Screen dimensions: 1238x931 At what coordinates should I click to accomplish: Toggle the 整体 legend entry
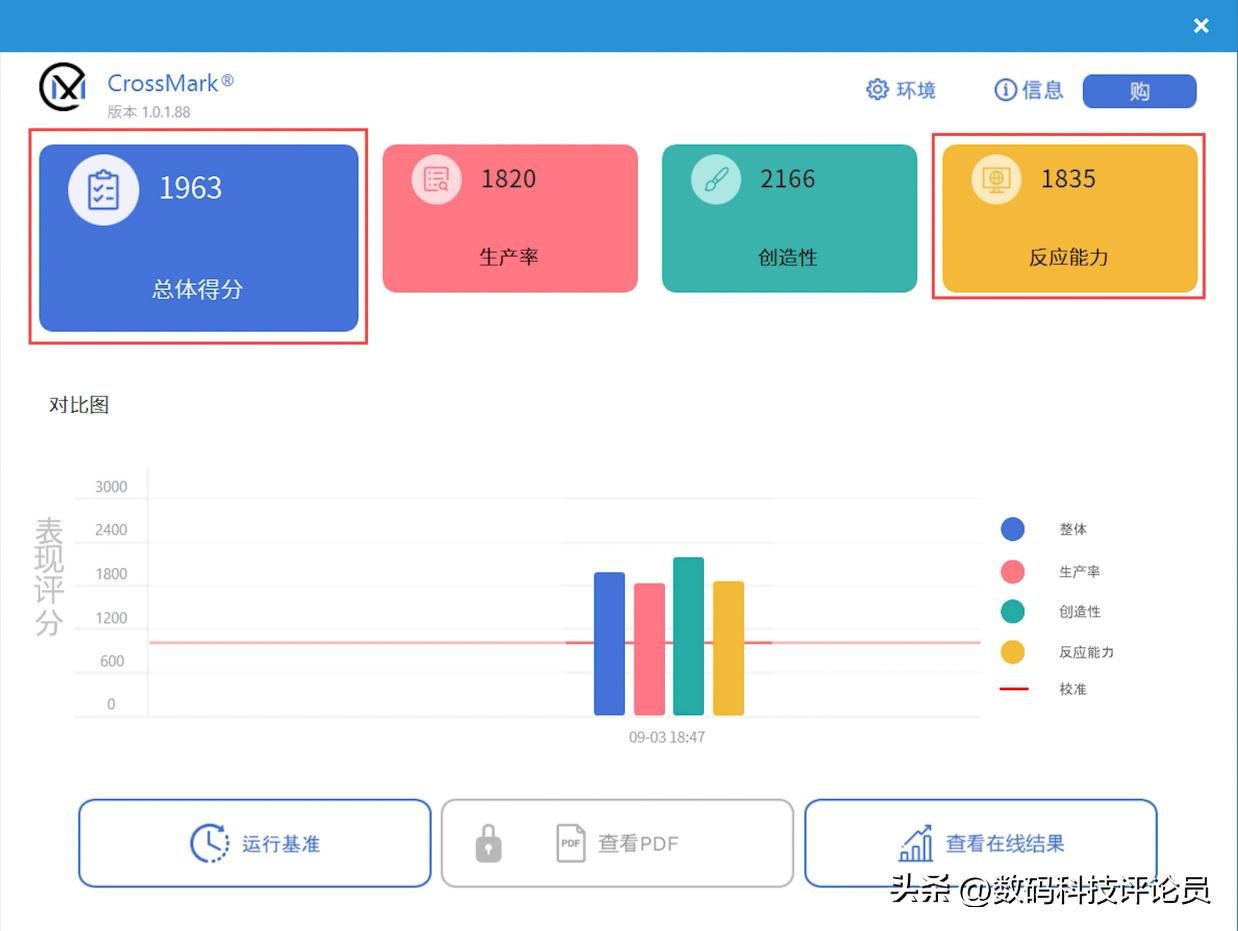click(x=1012, y=529)
